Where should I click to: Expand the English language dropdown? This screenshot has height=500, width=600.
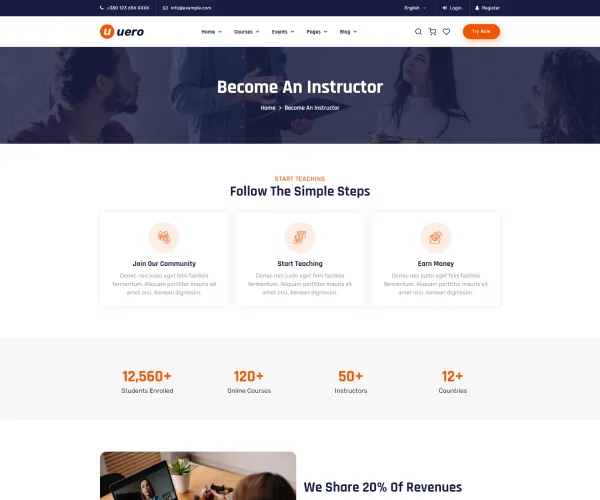(x=415, y=8)
